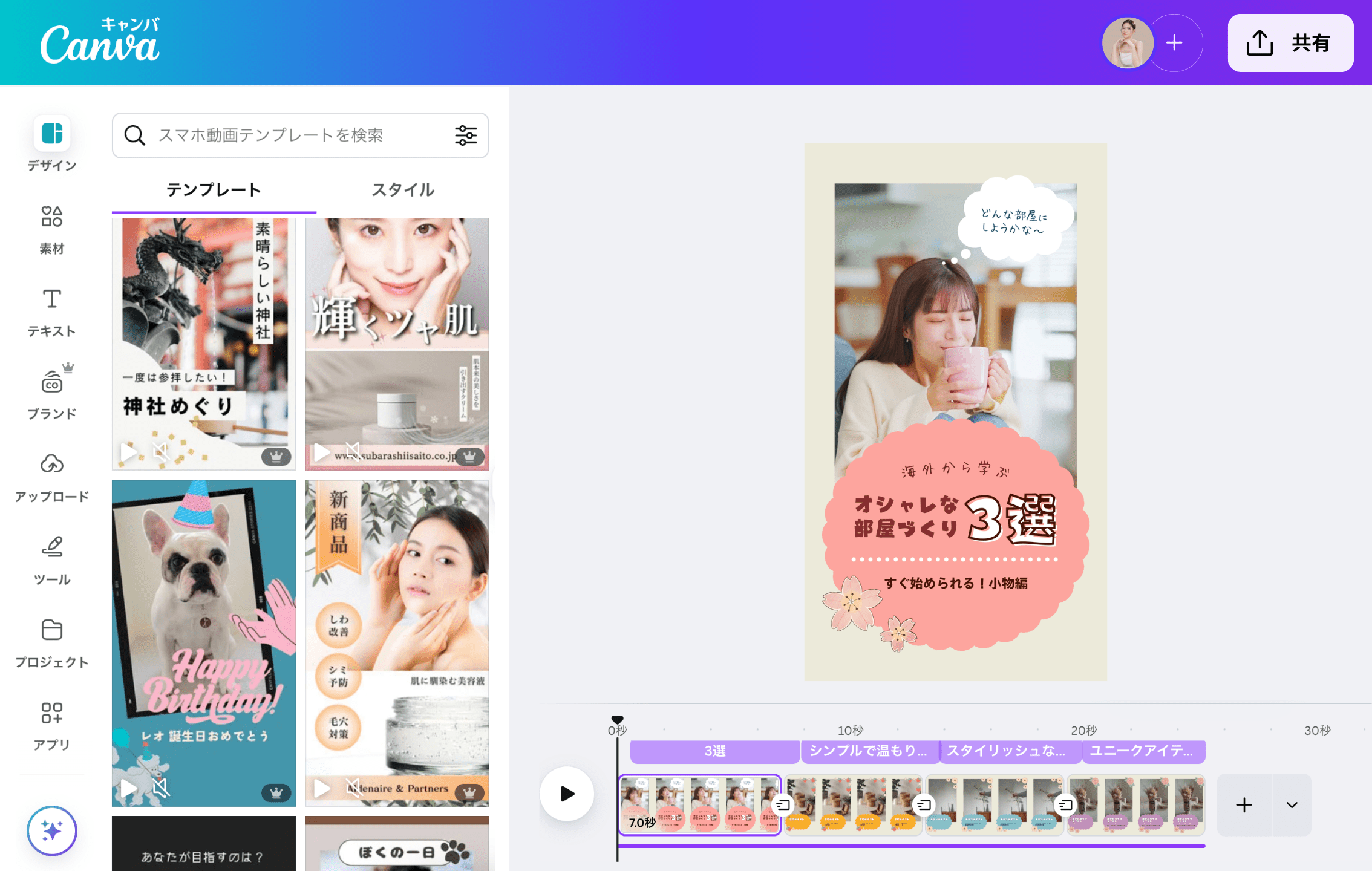Open the Magic assistant sparkle button
The image size is (1372, 871).
point(52,830)
